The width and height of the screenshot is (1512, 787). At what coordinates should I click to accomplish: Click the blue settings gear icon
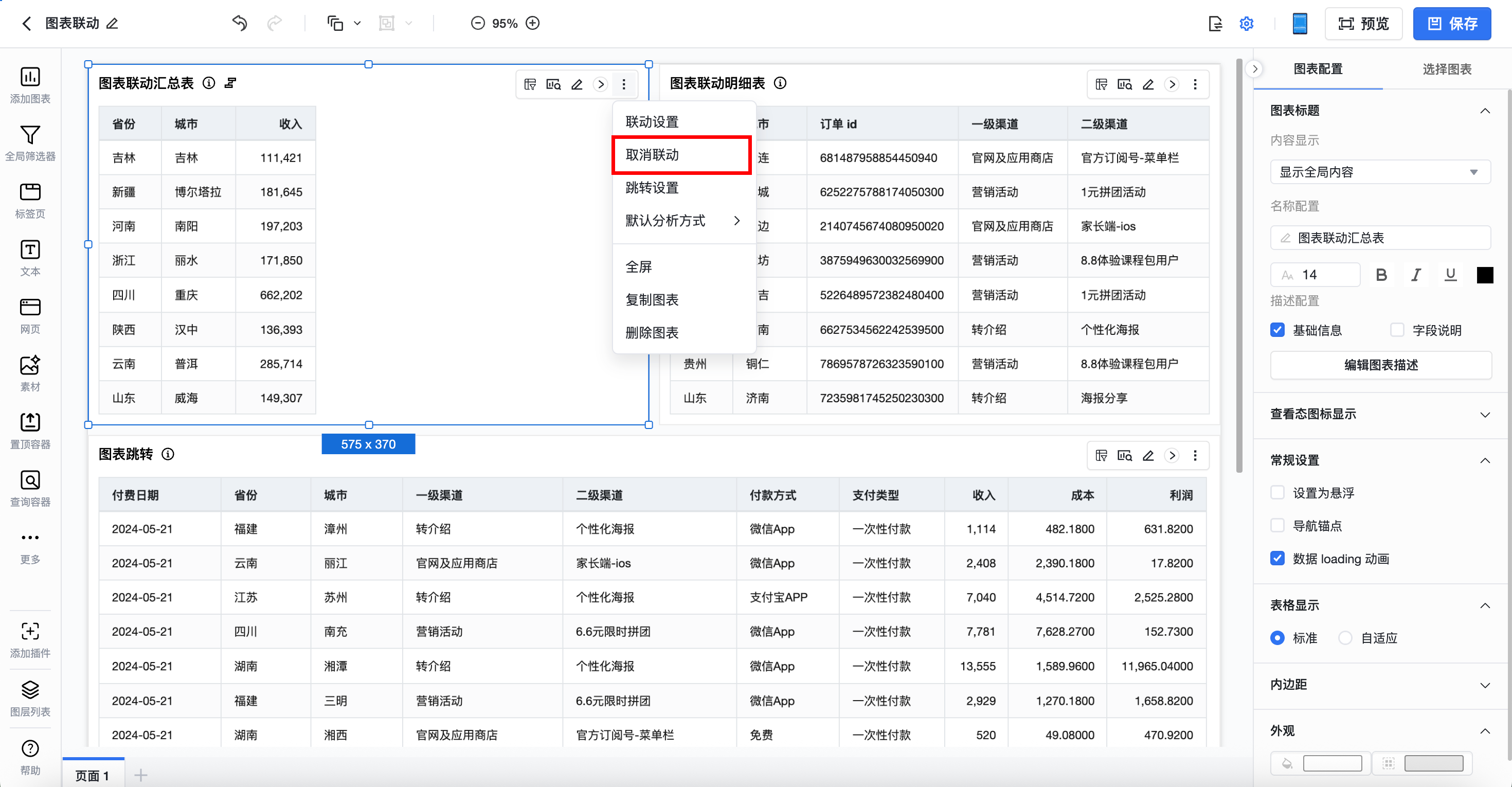pos(1246,24)
